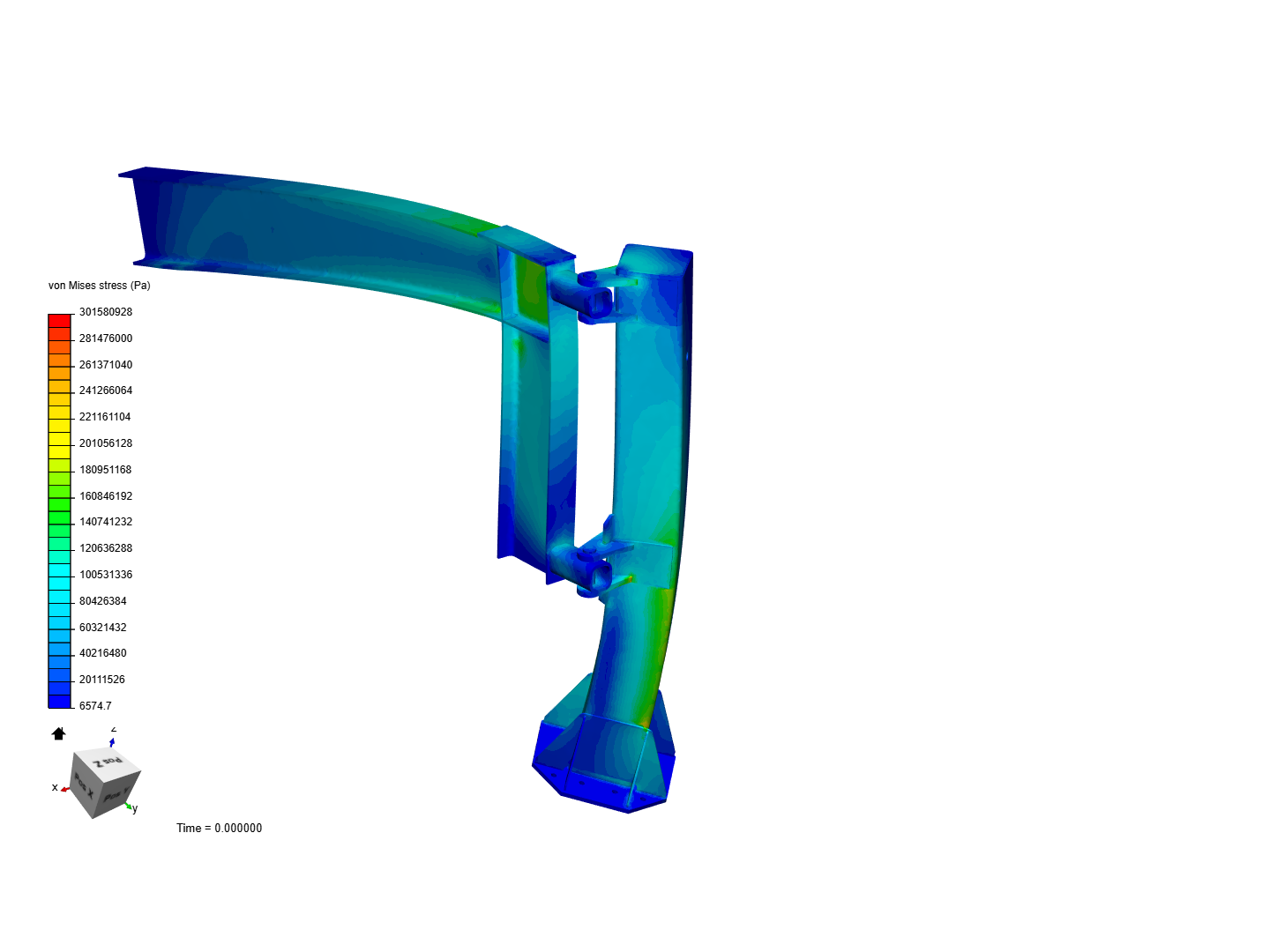Screen dimensions: 1270x952
Task: Click the legend value 40216480
Action: (x=103, y=653)
